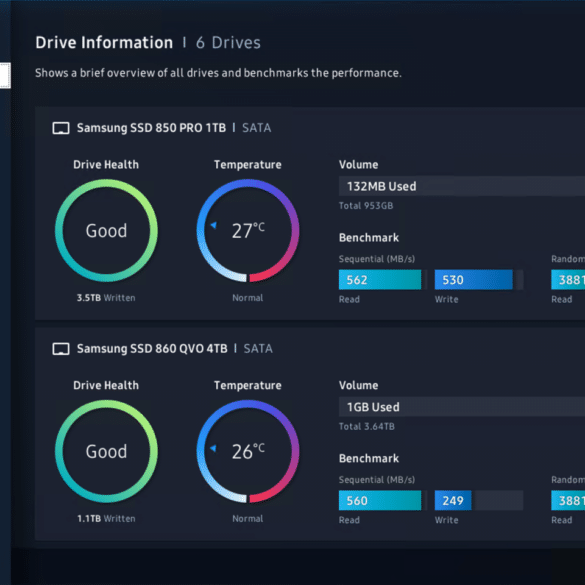Click the drive icon beside Samsung SSD 850 PRO

(61, 128)
